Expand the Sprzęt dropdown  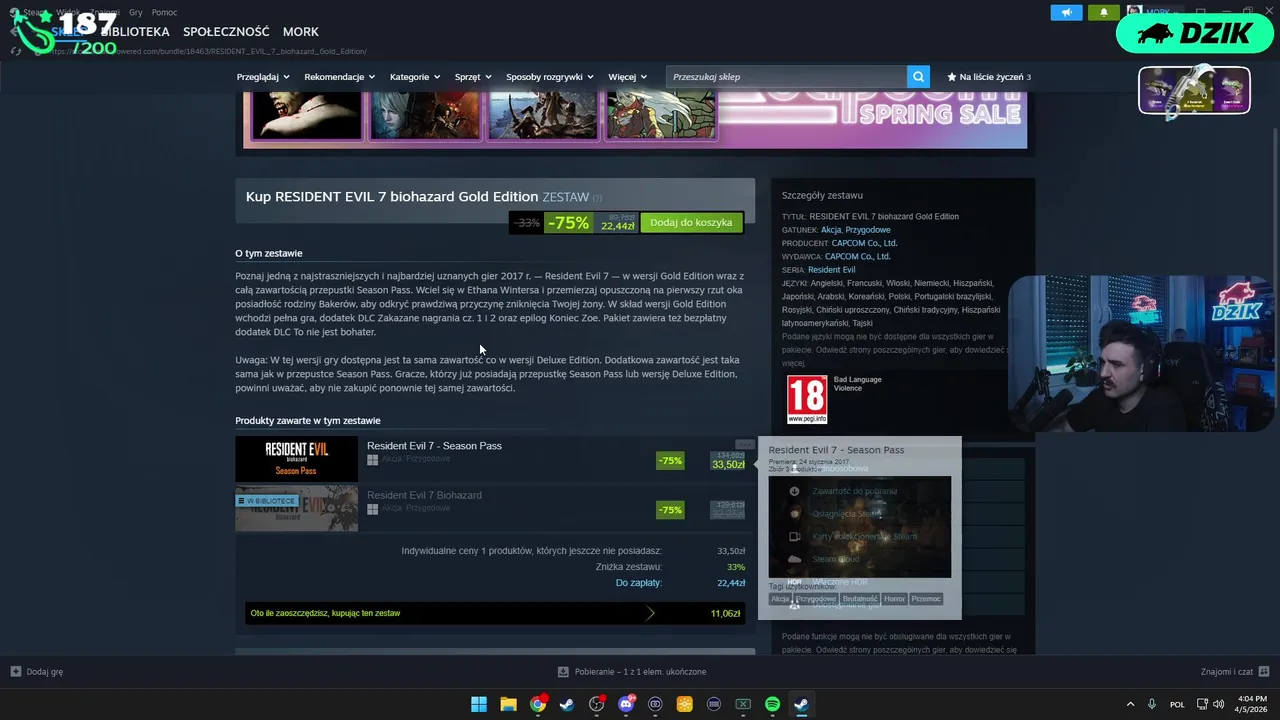pos(473,77)
